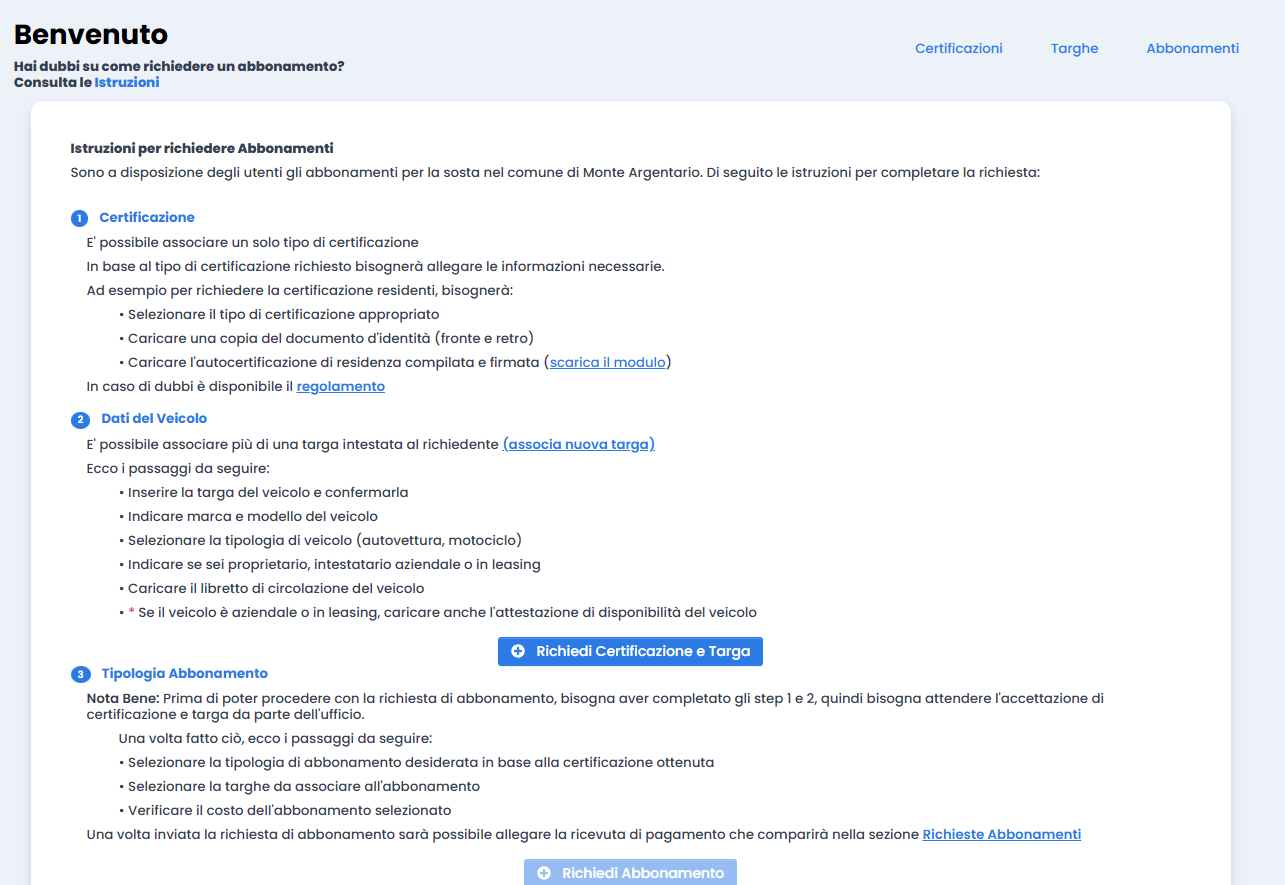Open the Richieste Abbonamenti link
This screenshot has height=885, width=1285.
1001,833
